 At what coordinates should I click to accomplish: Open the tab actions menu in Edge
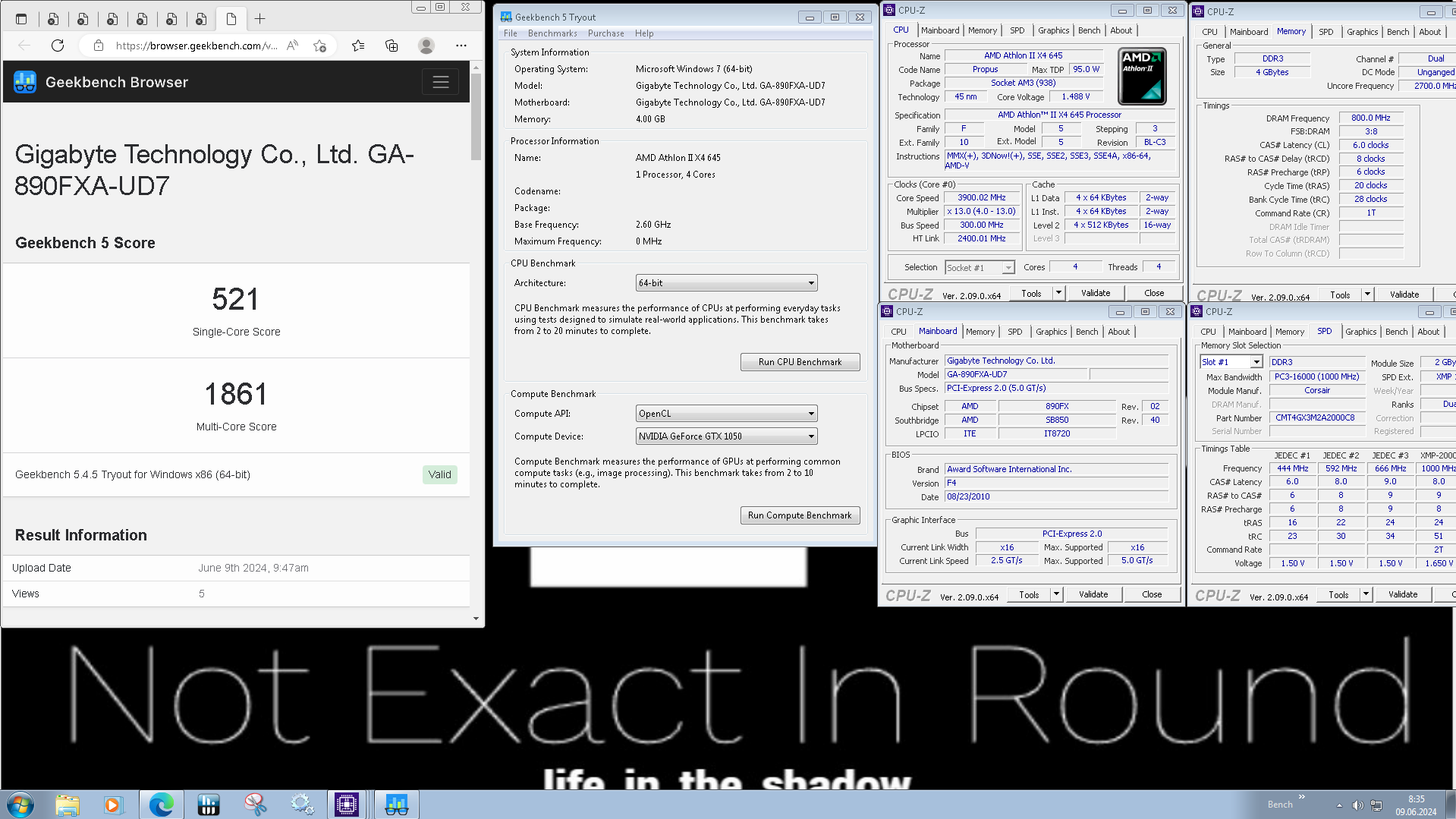[x=21, y=19]
